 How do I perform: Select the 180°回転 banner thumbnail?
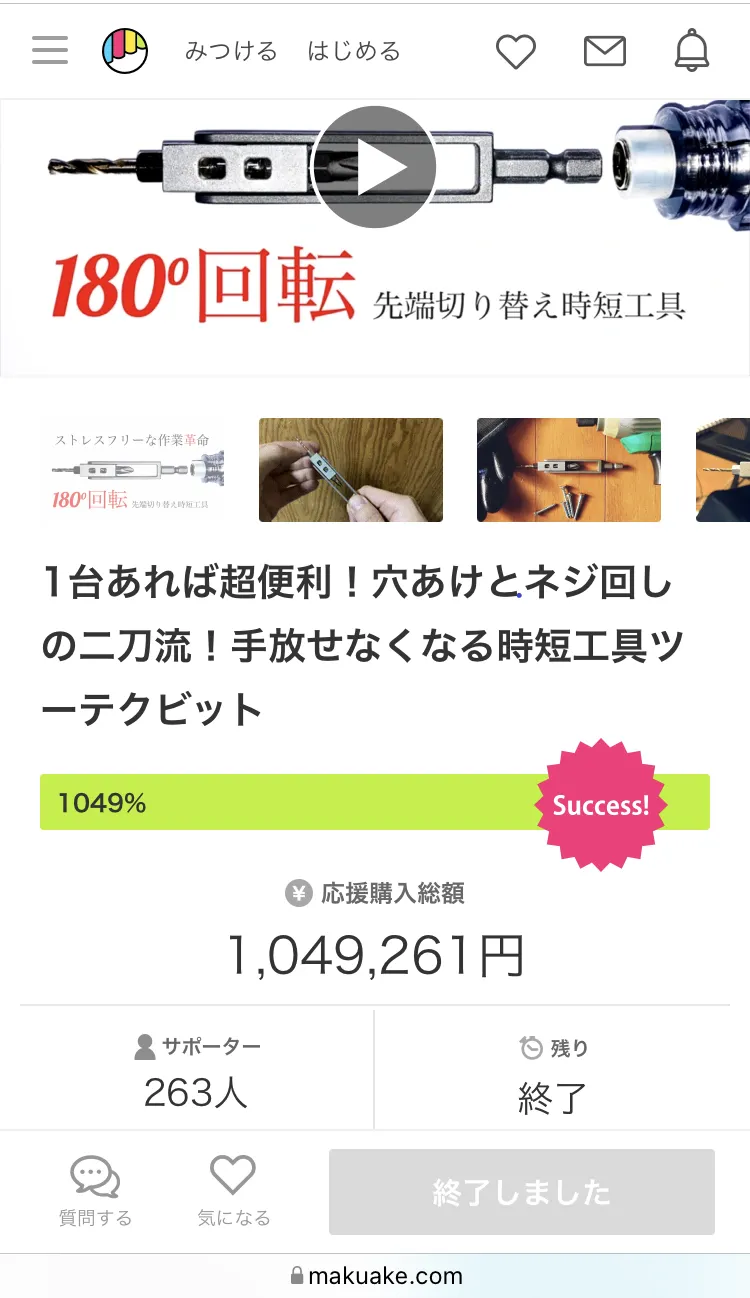[x=133, y=470]
